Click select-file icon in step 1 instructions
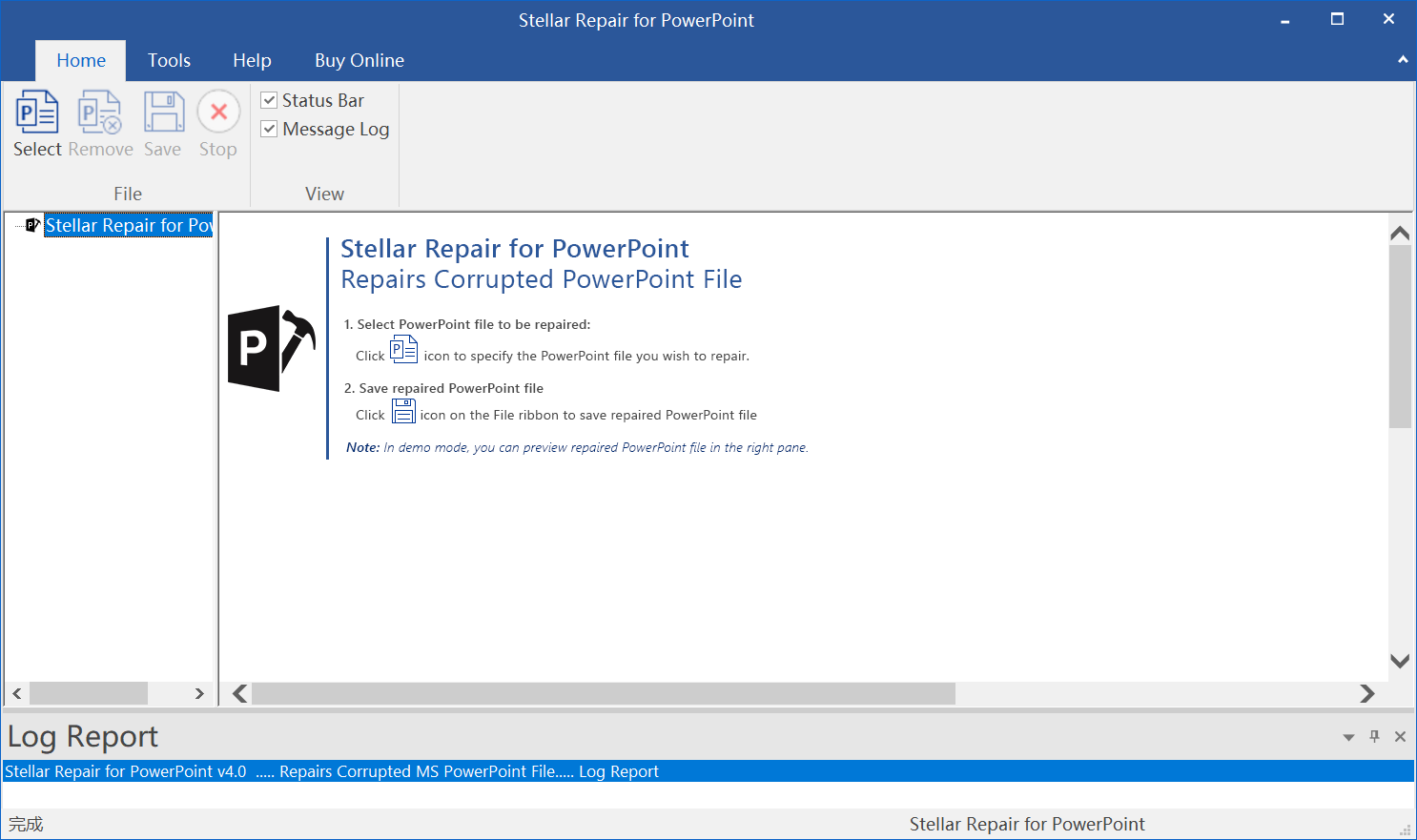The width and height of the screenshot is (1417, 840). point(403,349)
